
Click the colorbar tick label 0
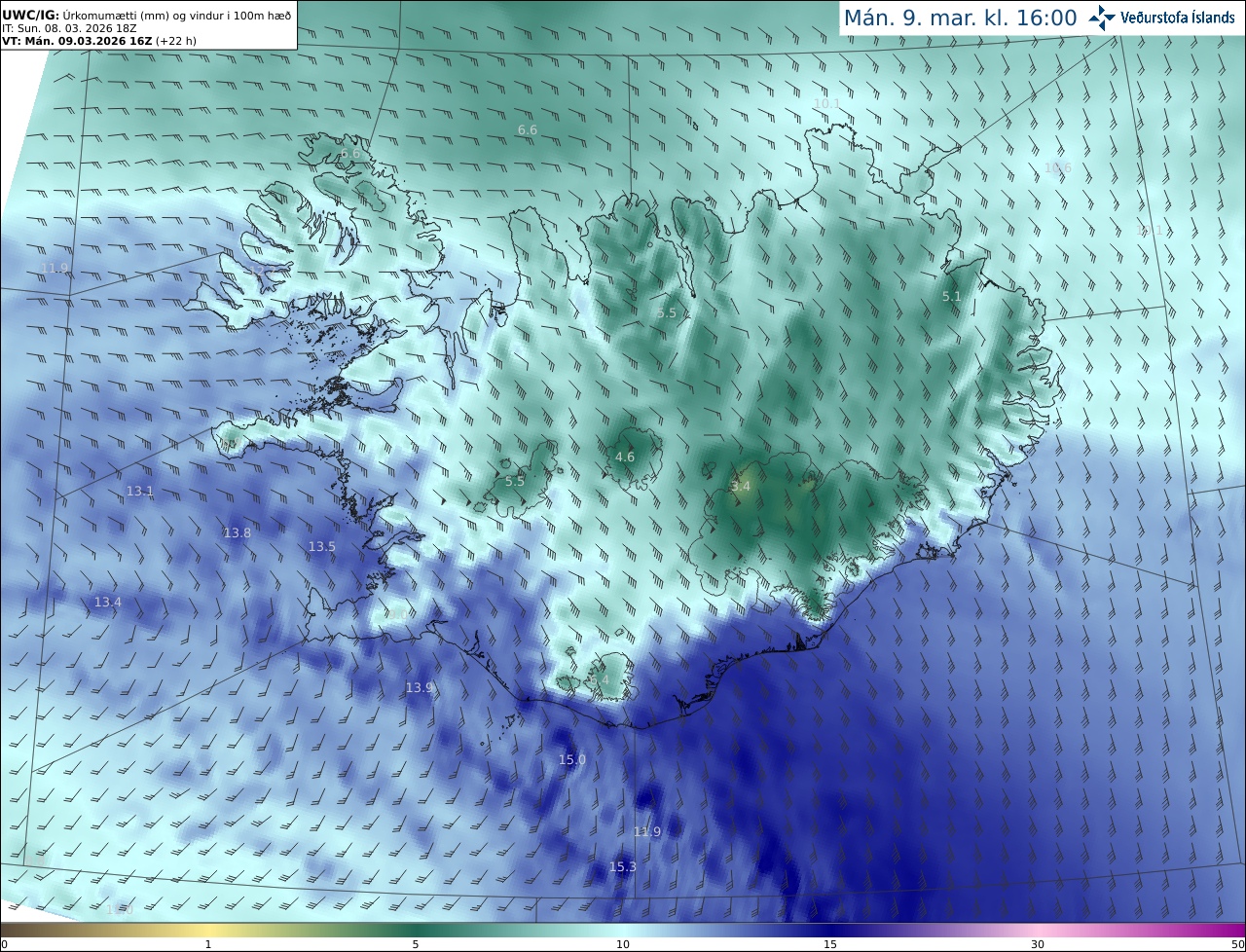4,945
